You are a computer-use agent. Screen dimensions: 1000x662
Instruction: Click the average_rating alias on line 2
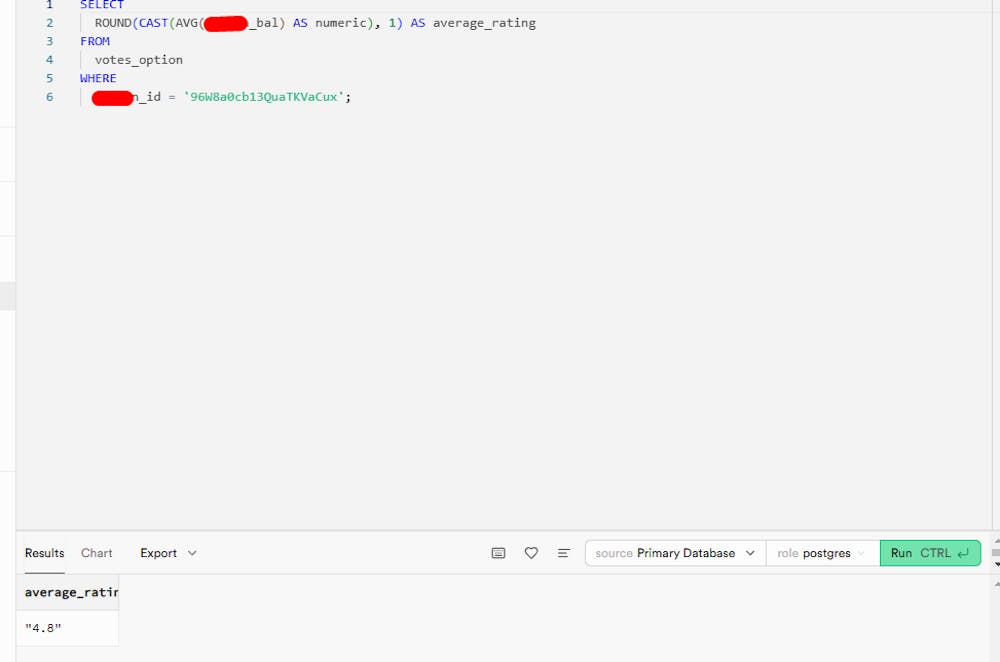point(484,23)
